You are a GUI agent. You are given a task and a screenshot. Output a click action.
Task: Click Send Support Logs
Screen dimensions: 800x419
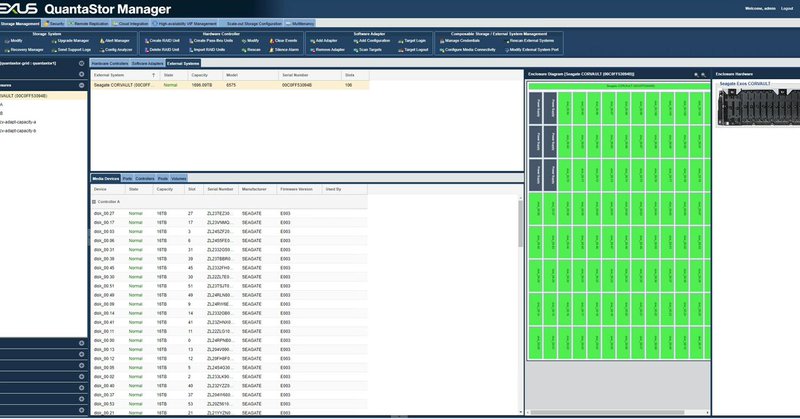[x=71, y=50]
